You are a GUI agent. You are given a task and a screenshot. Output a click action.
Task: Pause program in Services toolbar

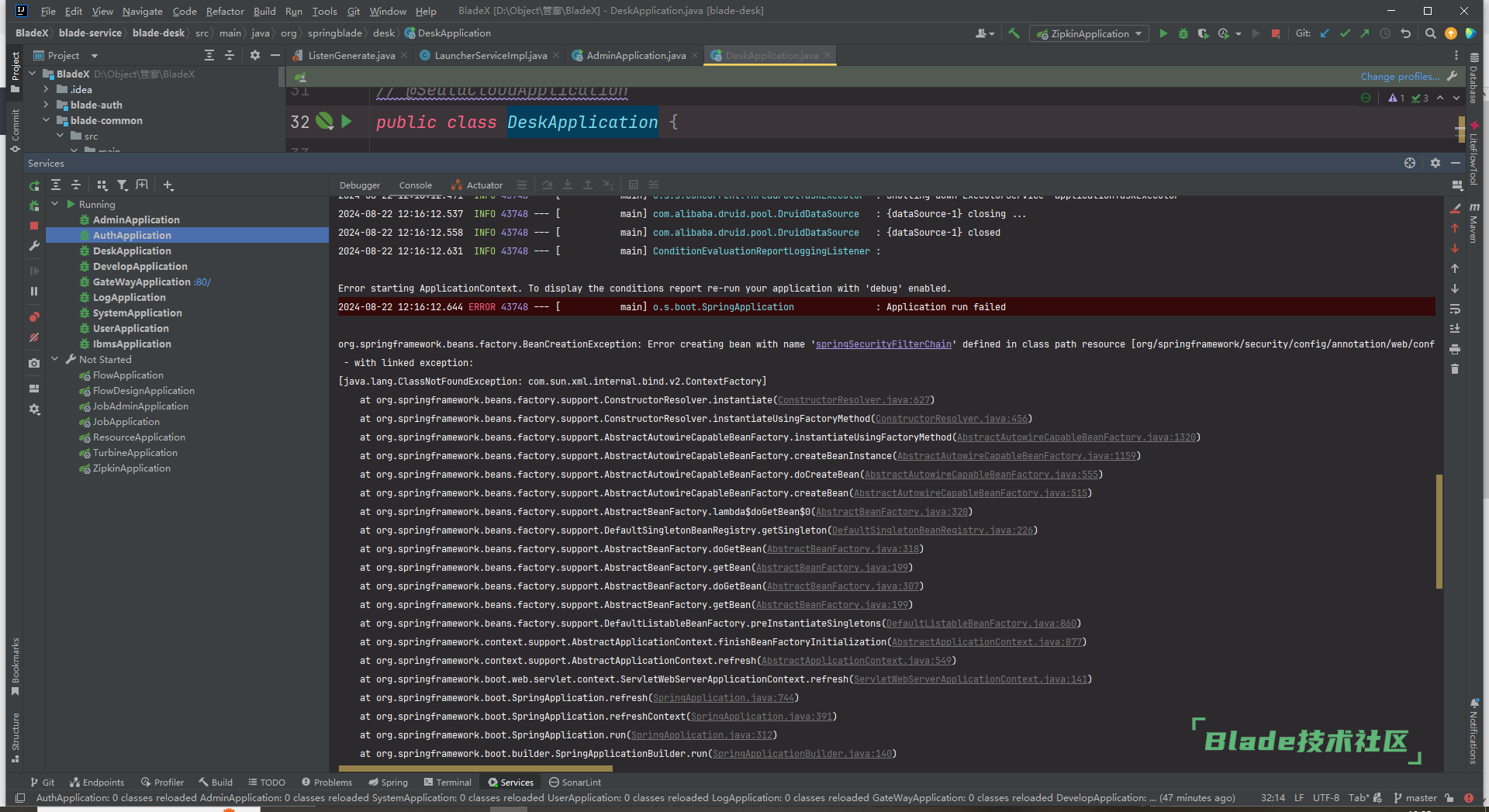tap(34, 291)
